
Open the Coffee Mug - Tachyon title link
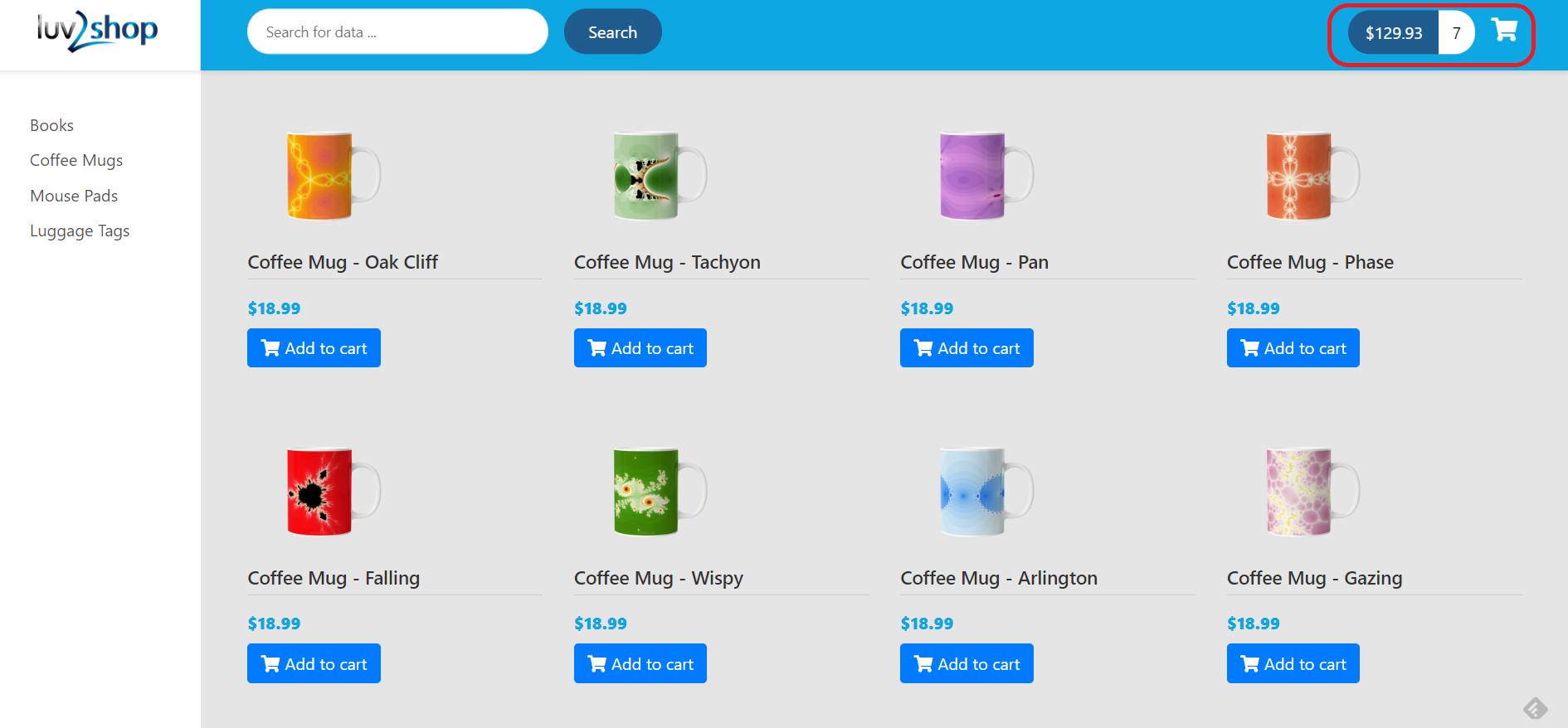[x=667, y=262]
